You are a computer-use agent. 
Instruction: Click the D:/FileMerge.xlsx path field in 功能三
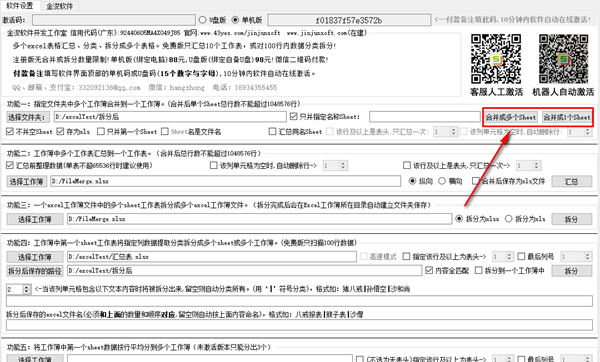(x=259, y=219)
